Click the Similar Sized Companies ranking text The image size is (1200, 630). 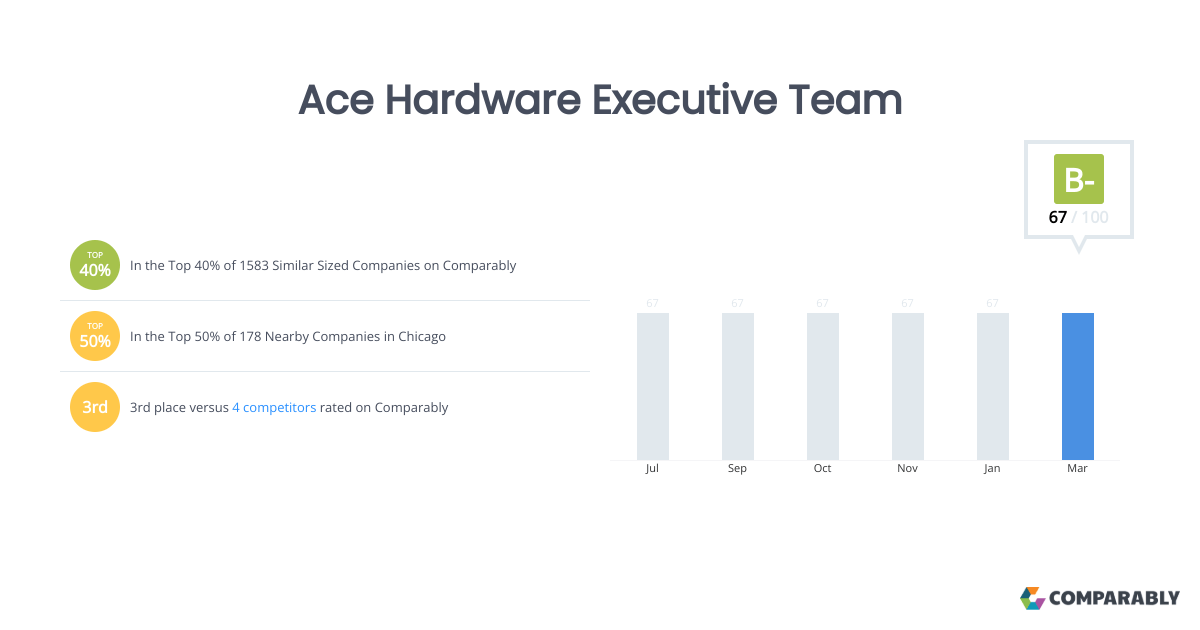click(323, 266)
